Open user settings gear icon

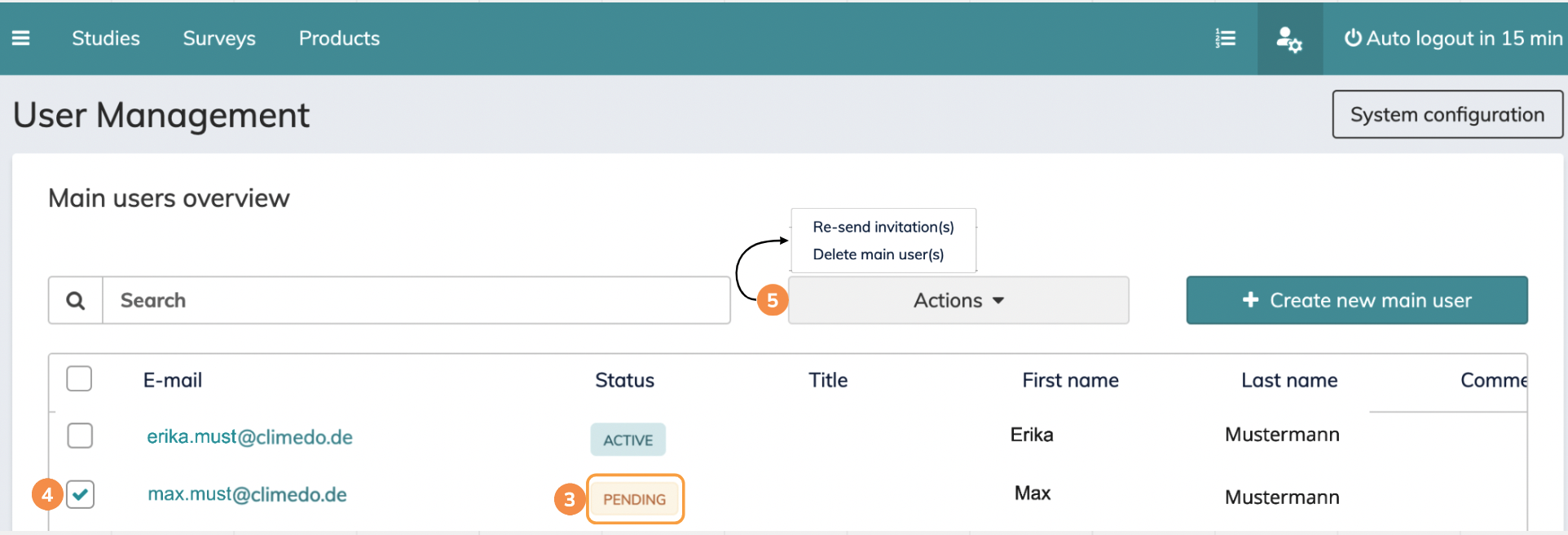click(1289, 39)
